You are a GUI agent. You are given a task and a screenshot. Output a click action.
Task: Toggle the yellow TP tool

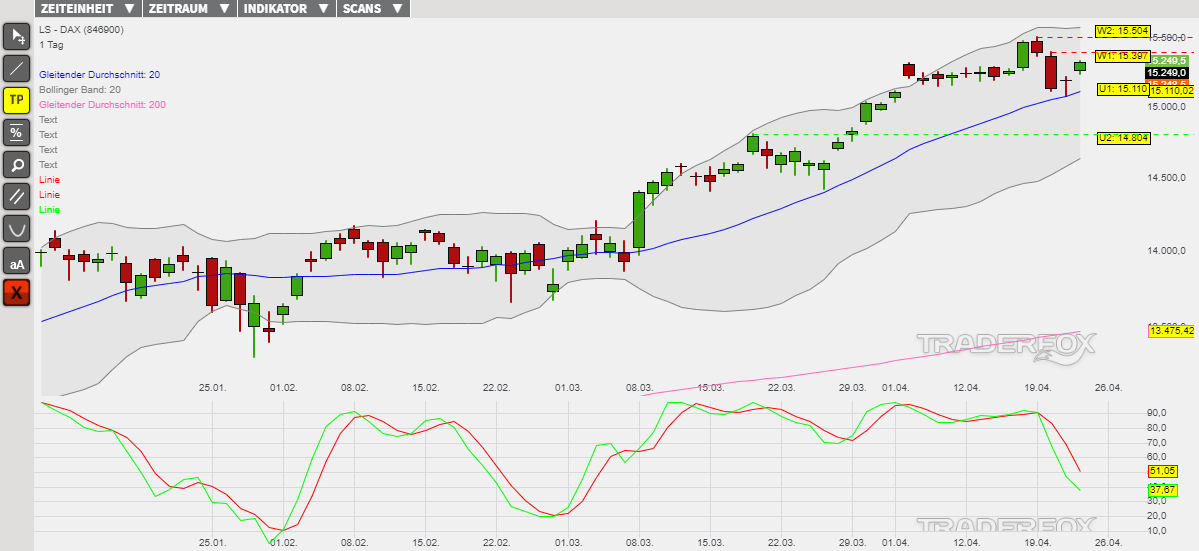point(17,100)
